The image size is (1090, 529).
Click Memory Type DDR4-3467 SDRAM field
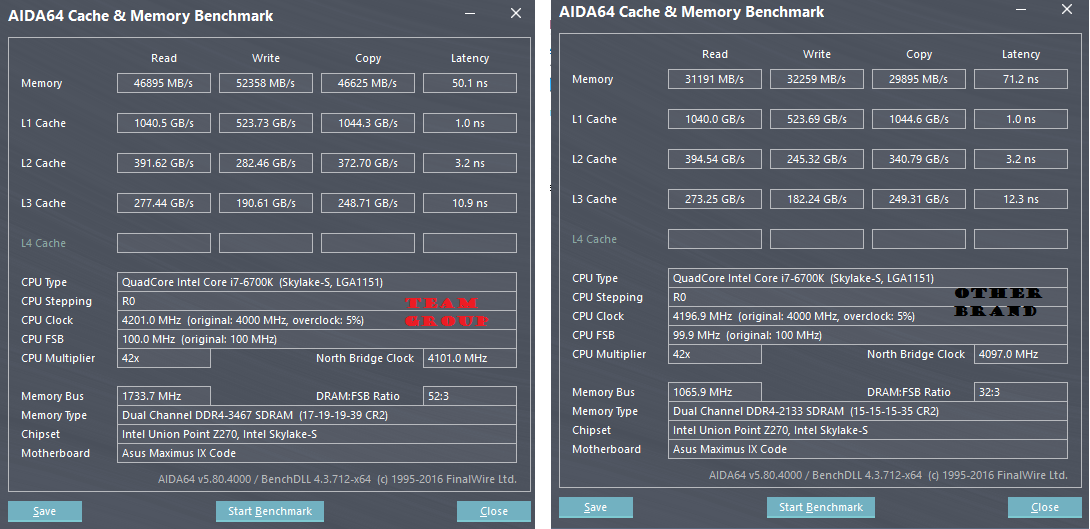(317, 415)
